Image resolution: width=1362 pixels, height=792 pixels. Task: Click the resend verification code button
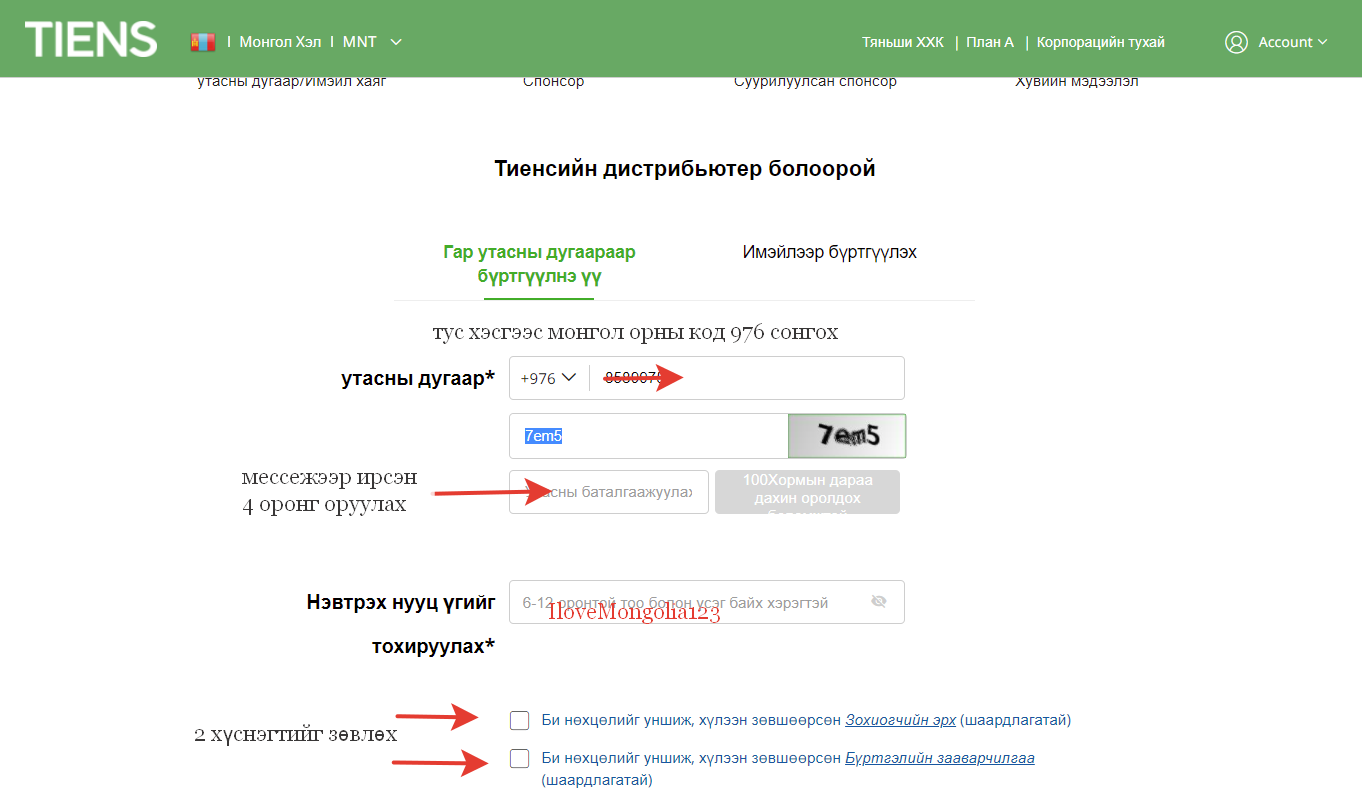[x=807, y=492]
